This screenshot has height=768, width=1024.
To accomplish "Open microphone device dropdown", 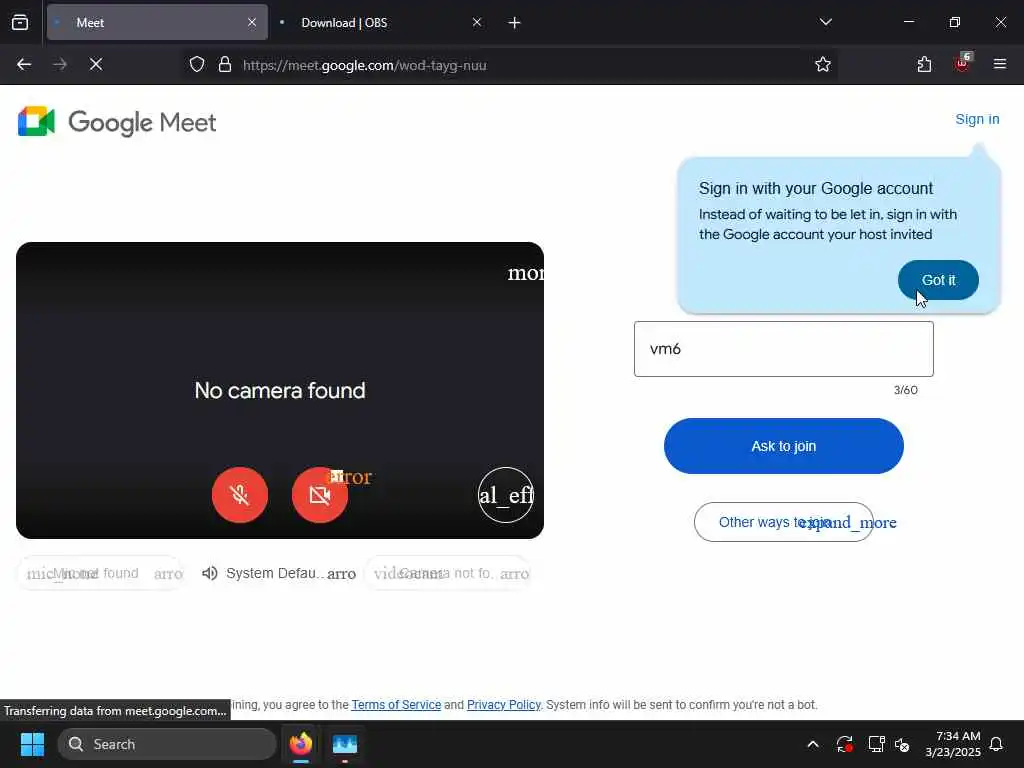I will click(100, 573).
